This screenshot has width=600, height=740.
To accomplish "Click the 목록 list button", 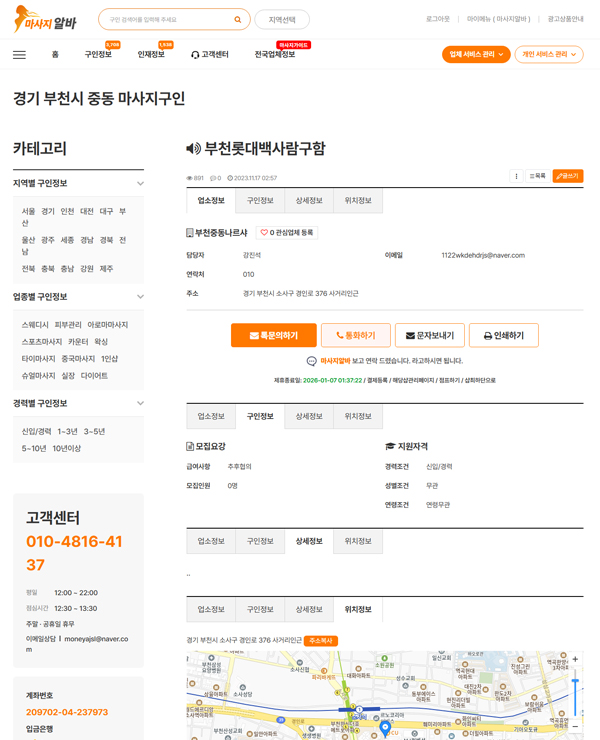I will point(537,176).
